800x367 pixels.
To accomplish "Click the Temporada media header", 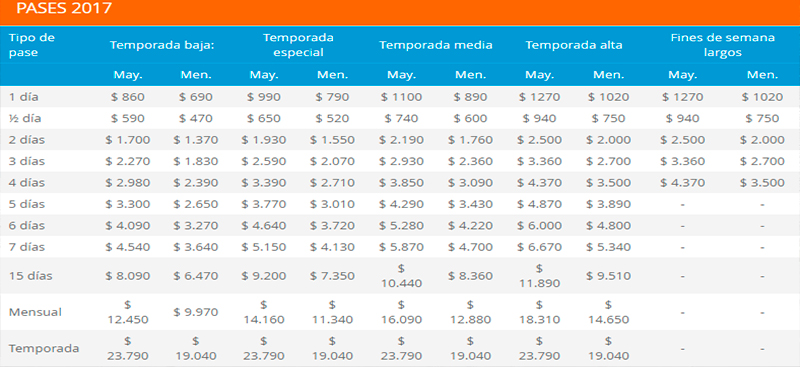I will point(436,45).
